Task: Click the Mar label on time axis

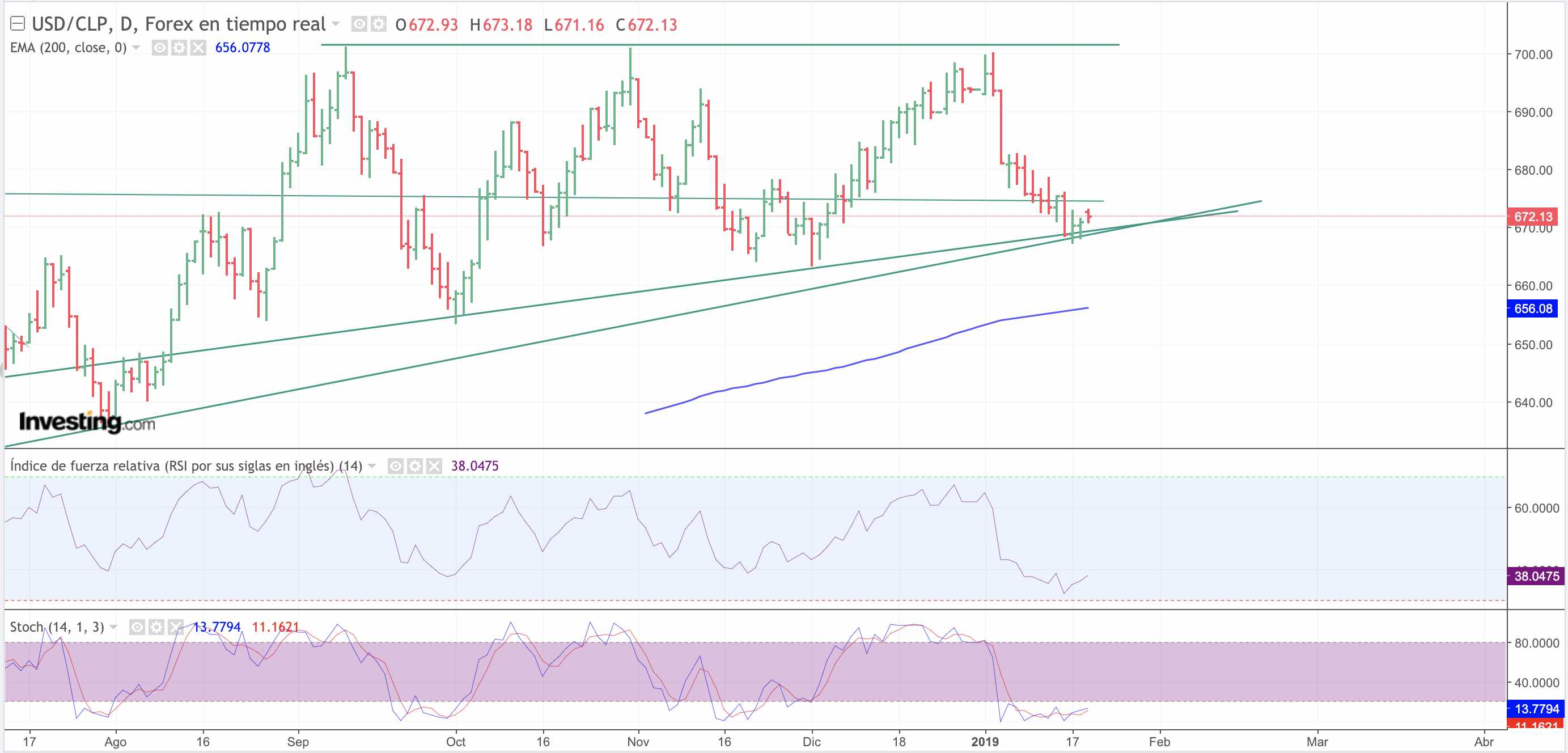Action: tap(1317, 742)
